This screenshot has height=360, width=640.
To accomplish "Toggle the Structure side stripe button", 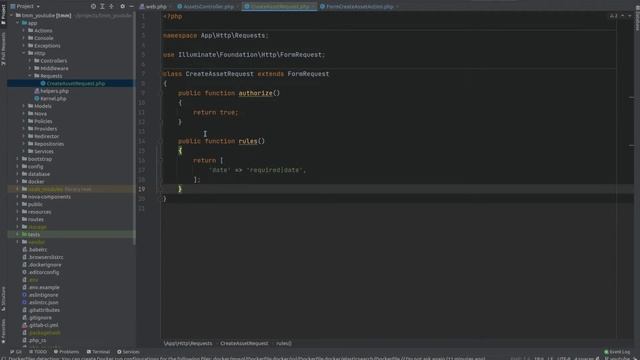I will pyautogui.click(x=3, y=299).
